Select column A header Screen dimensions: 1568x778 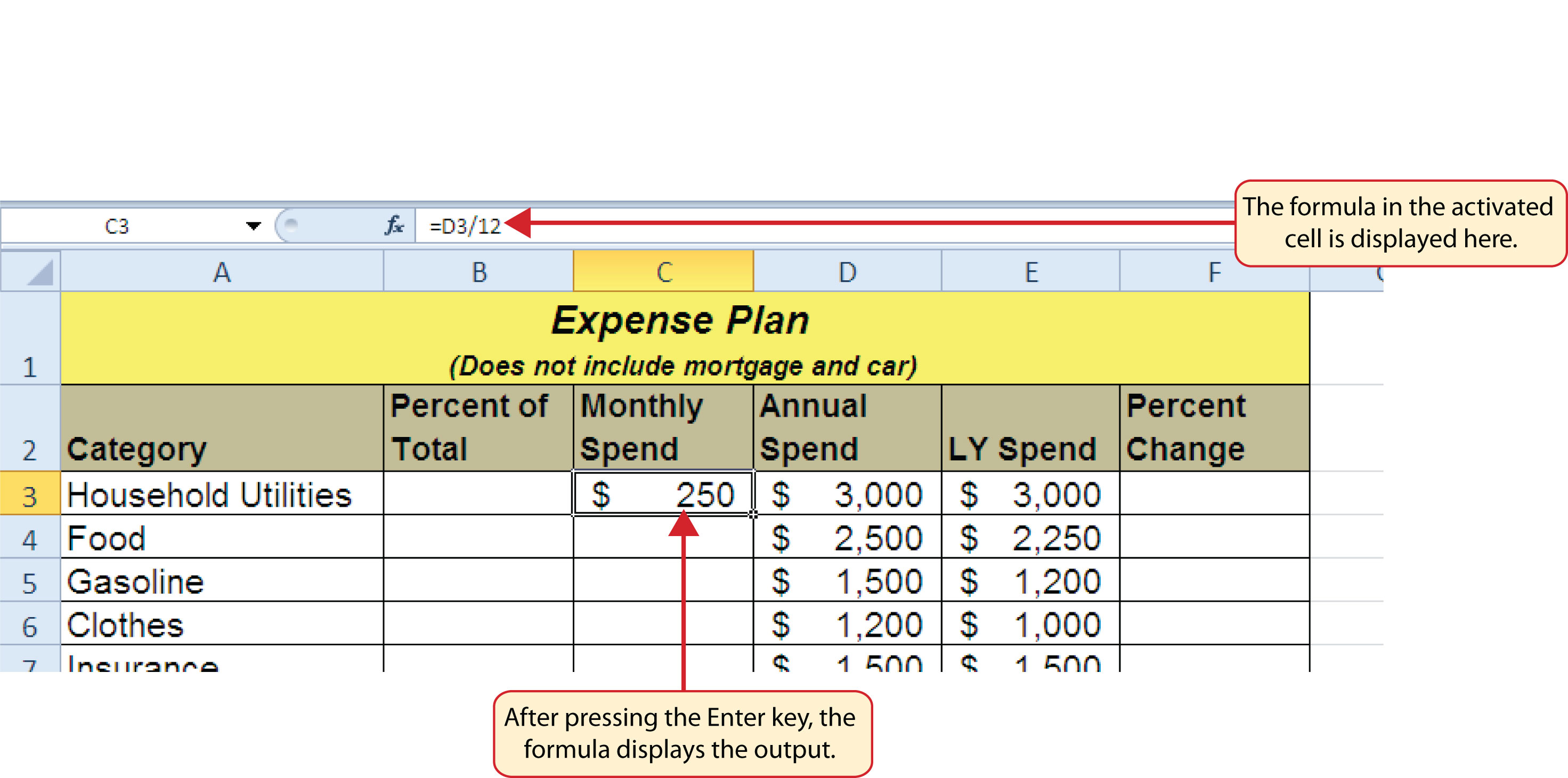[222, 272]
